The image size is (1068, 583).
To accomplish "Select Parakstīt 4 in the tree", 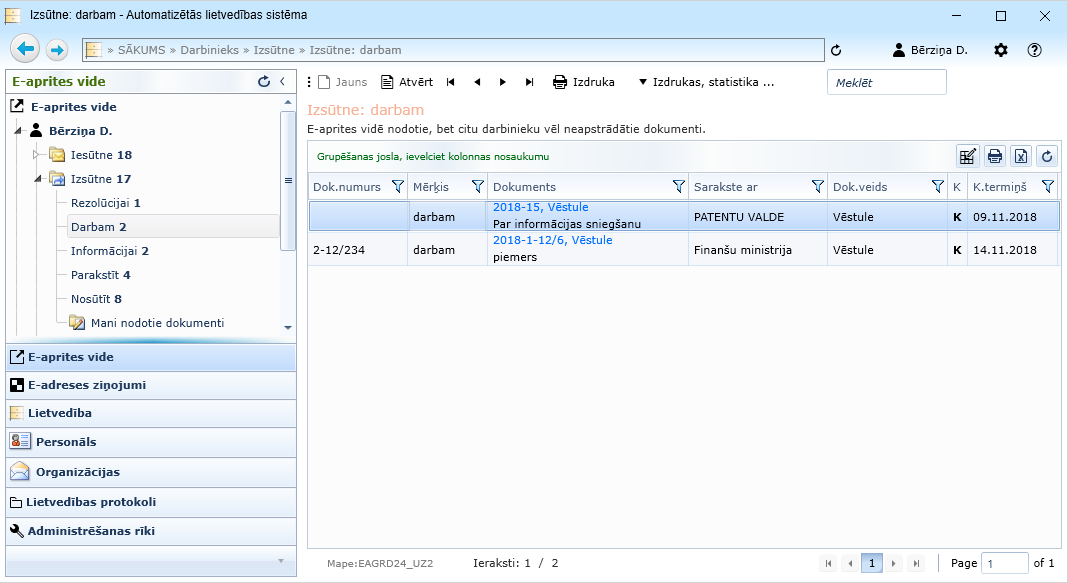I will [x=100, y=275].
